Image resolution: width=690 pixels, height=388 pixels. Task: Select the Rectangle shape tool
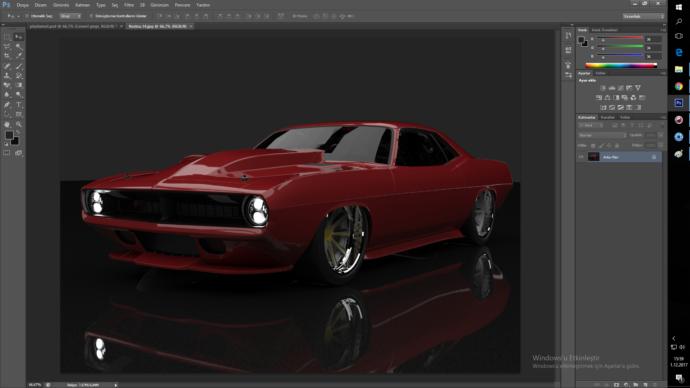pos(18,114)
